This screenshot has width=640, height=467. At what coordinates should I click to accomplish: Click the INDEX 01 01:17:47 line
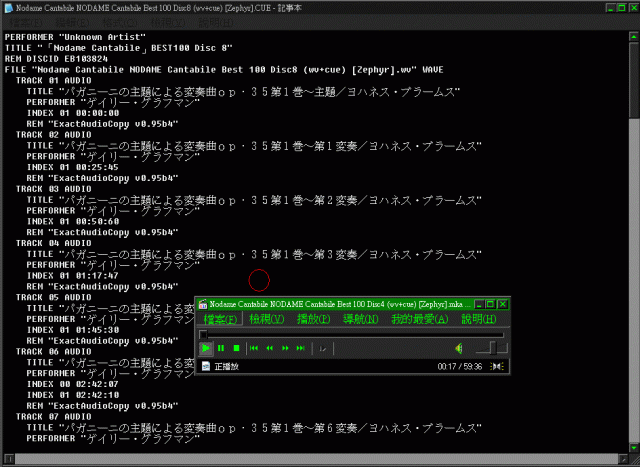[x=73, y=276]
